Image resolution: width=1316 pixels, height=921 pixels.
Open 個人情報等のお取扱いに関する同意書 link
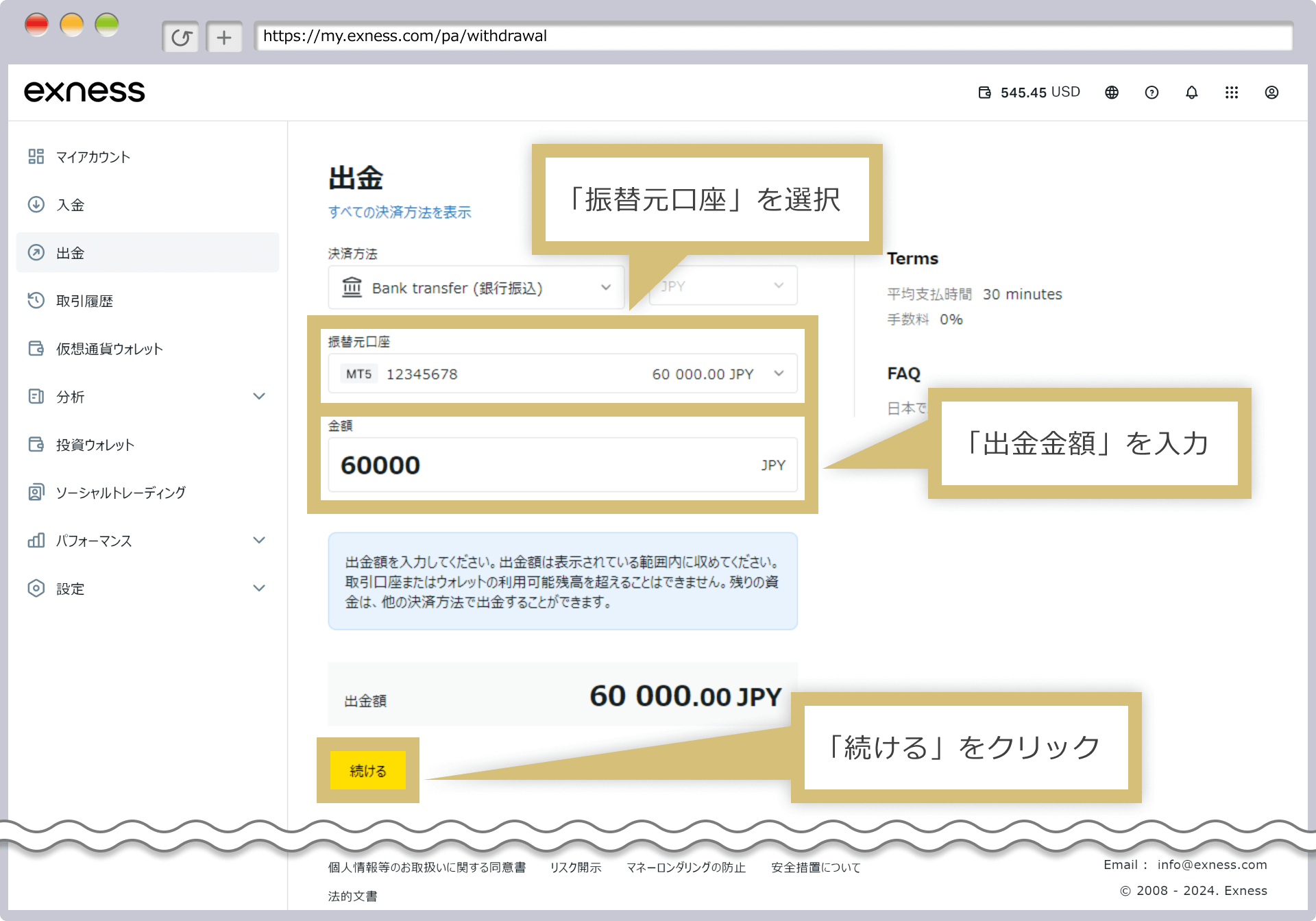(426, 868)
